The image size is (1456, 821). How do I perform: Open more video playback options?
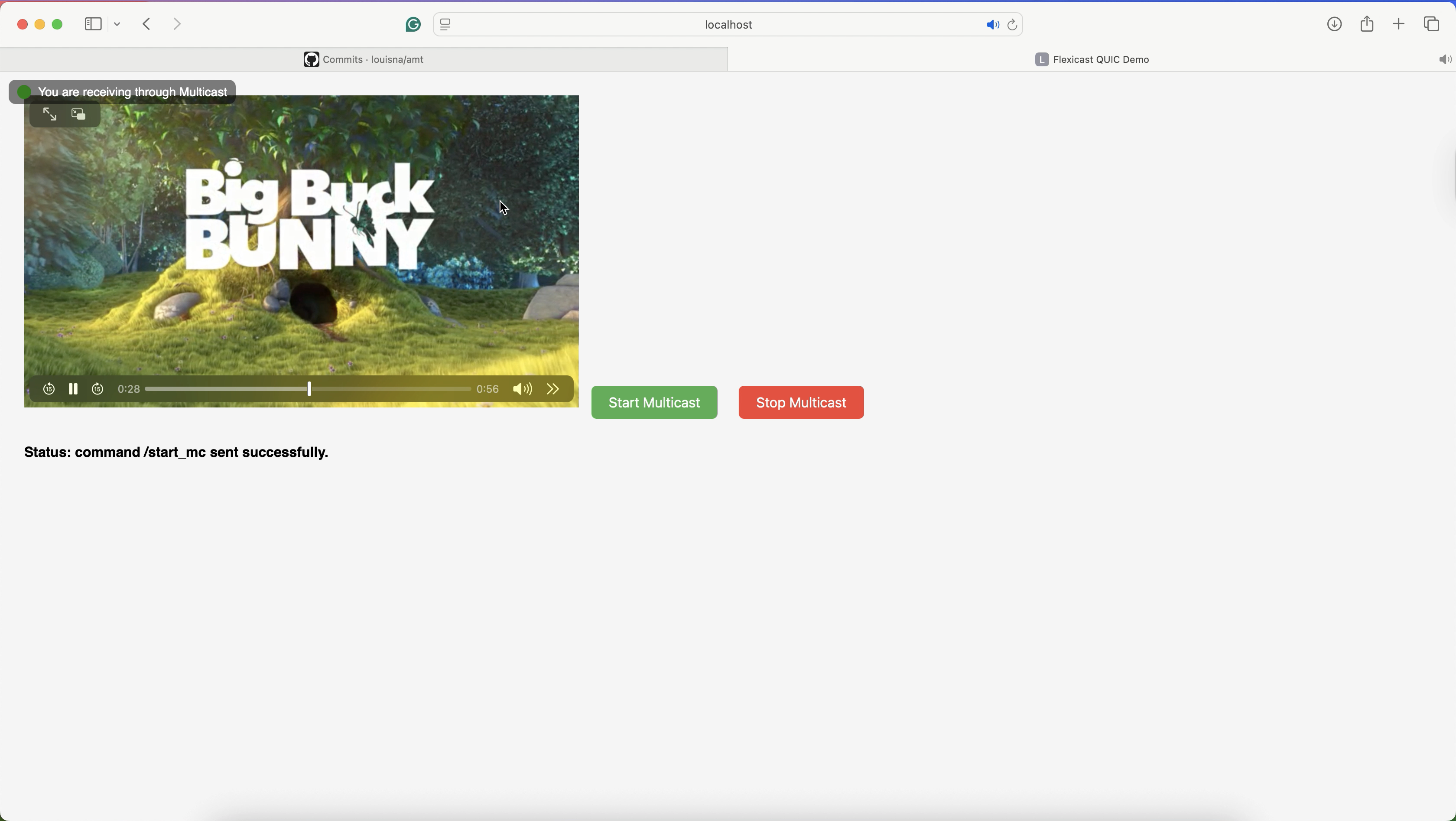tap(553, 389)
